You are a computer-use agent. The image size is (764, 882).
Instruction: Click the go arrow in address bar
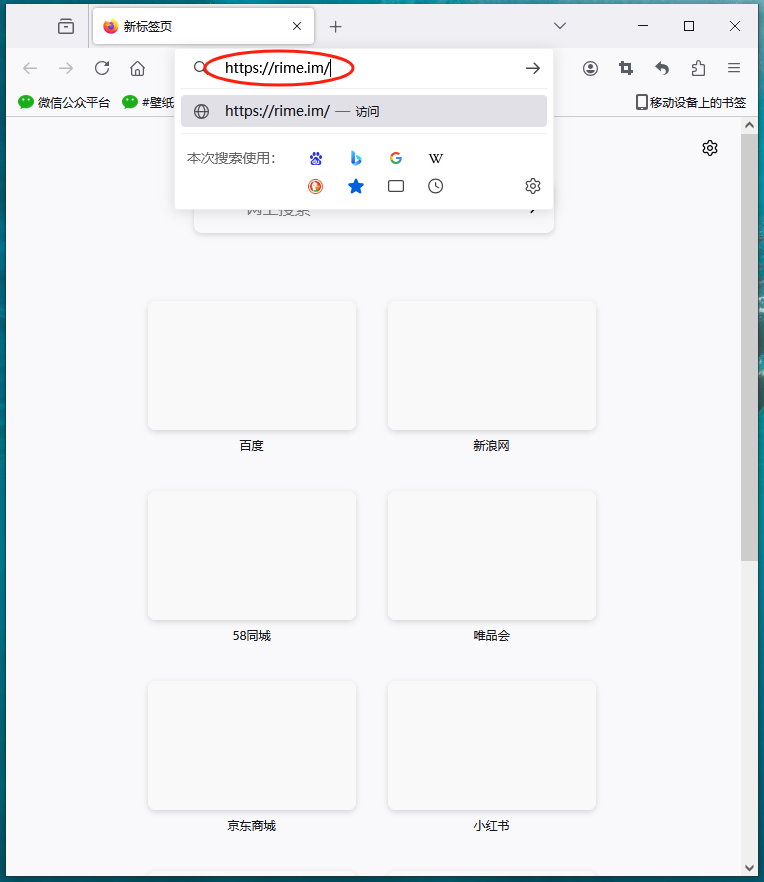pos(532,69)
